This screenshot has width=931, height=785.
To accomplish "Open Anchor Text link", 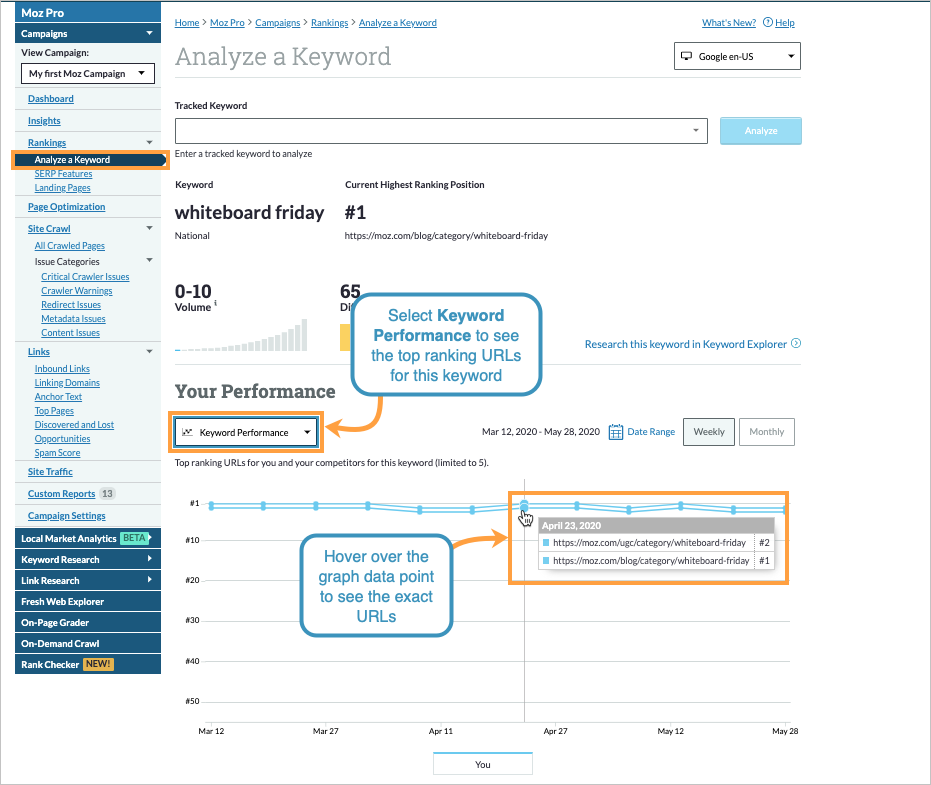I will (x=58, y=397).
